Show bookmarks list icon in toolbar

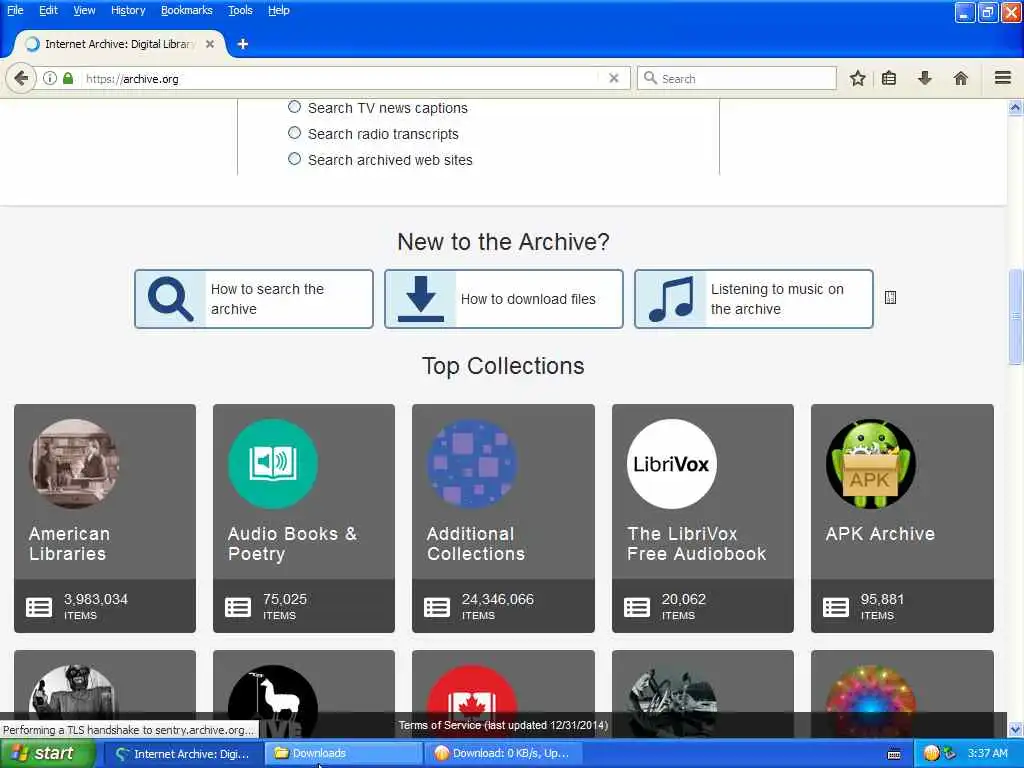(x=889, y=79)
